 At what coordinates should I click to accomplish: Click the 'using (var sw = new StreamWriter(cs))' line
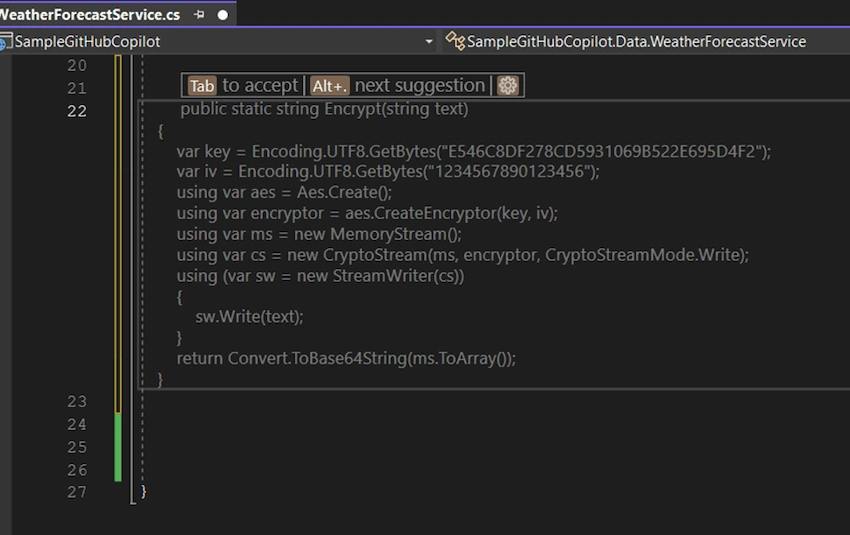tap(320, 276)
